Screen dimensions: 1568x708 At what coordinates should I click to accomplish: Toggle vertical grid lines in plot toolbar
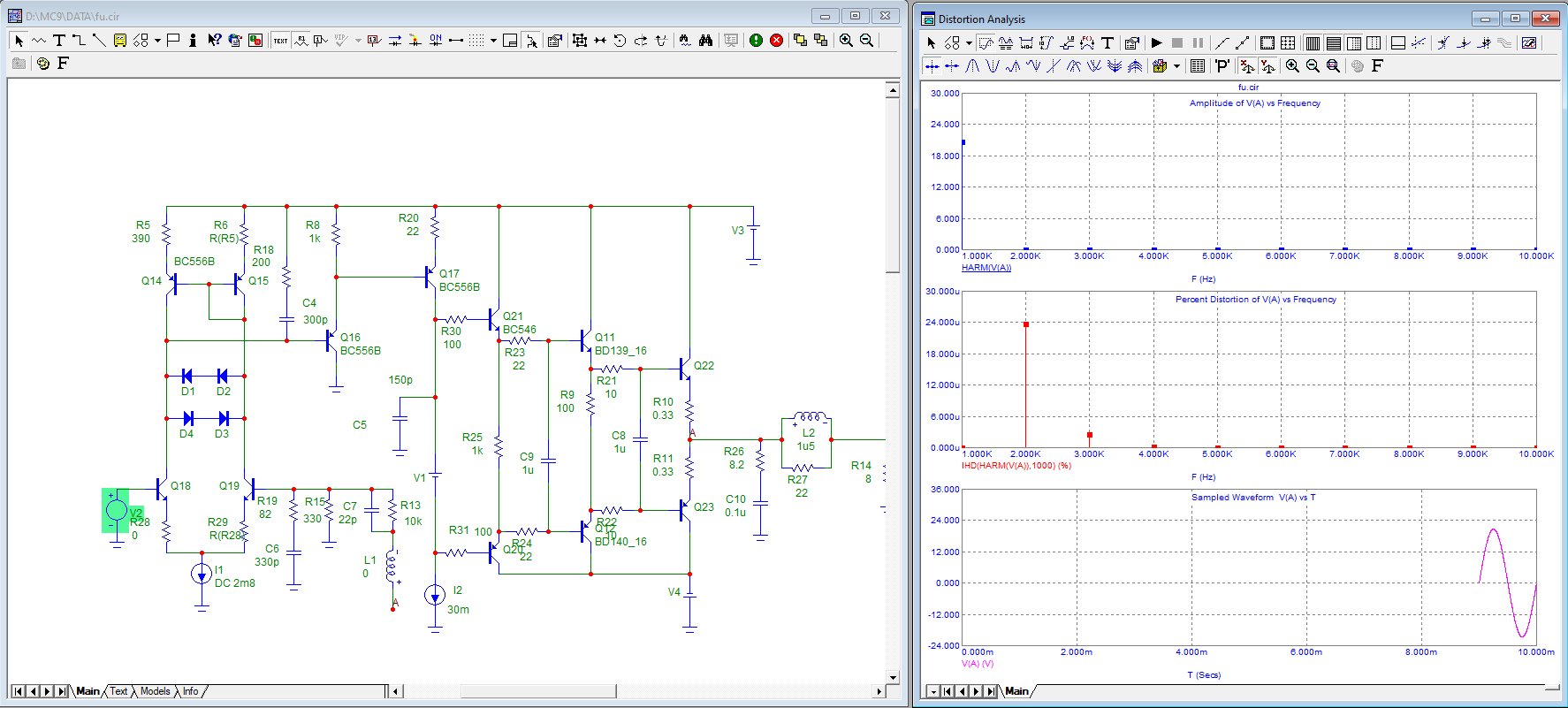(1313, 42)
